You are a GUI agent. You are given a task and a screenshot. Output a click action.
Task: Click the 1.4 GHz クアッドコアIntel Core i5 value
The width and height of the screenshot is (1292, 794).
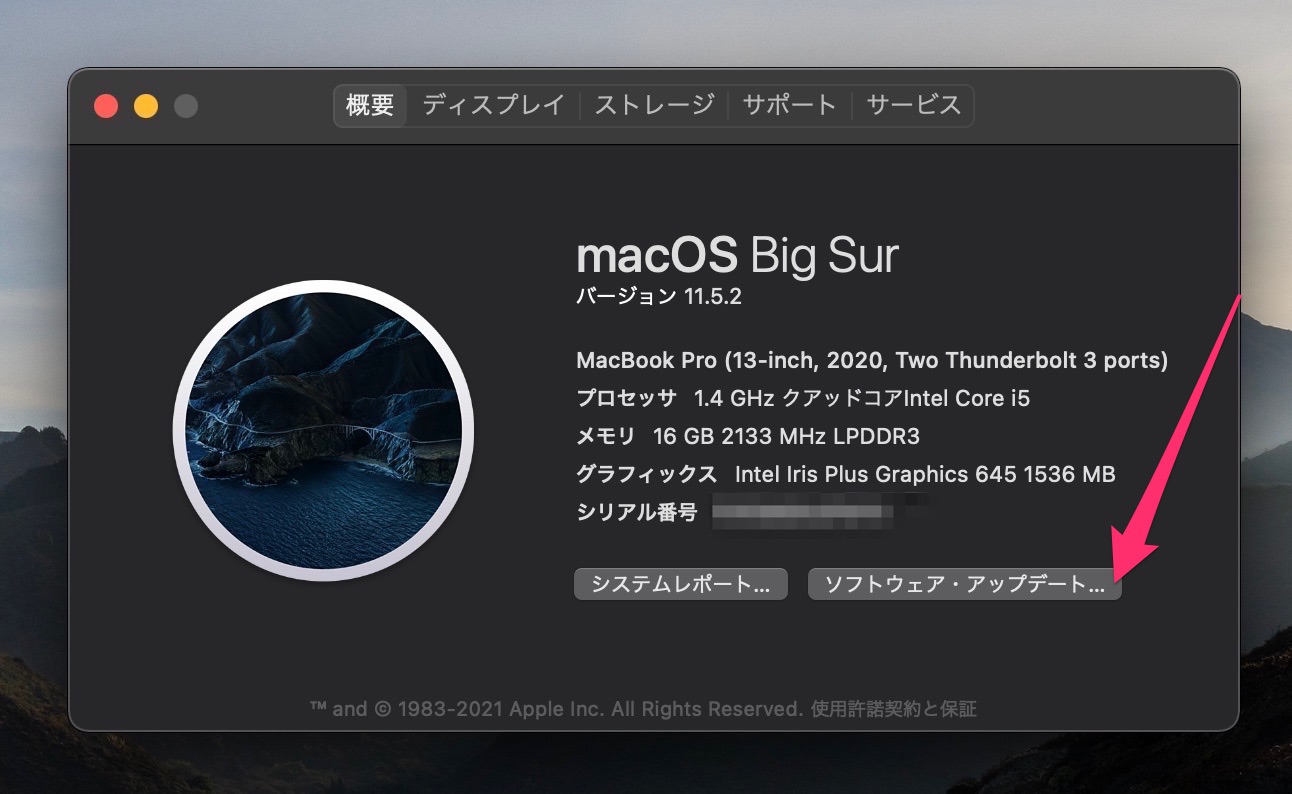coord(862,398)
